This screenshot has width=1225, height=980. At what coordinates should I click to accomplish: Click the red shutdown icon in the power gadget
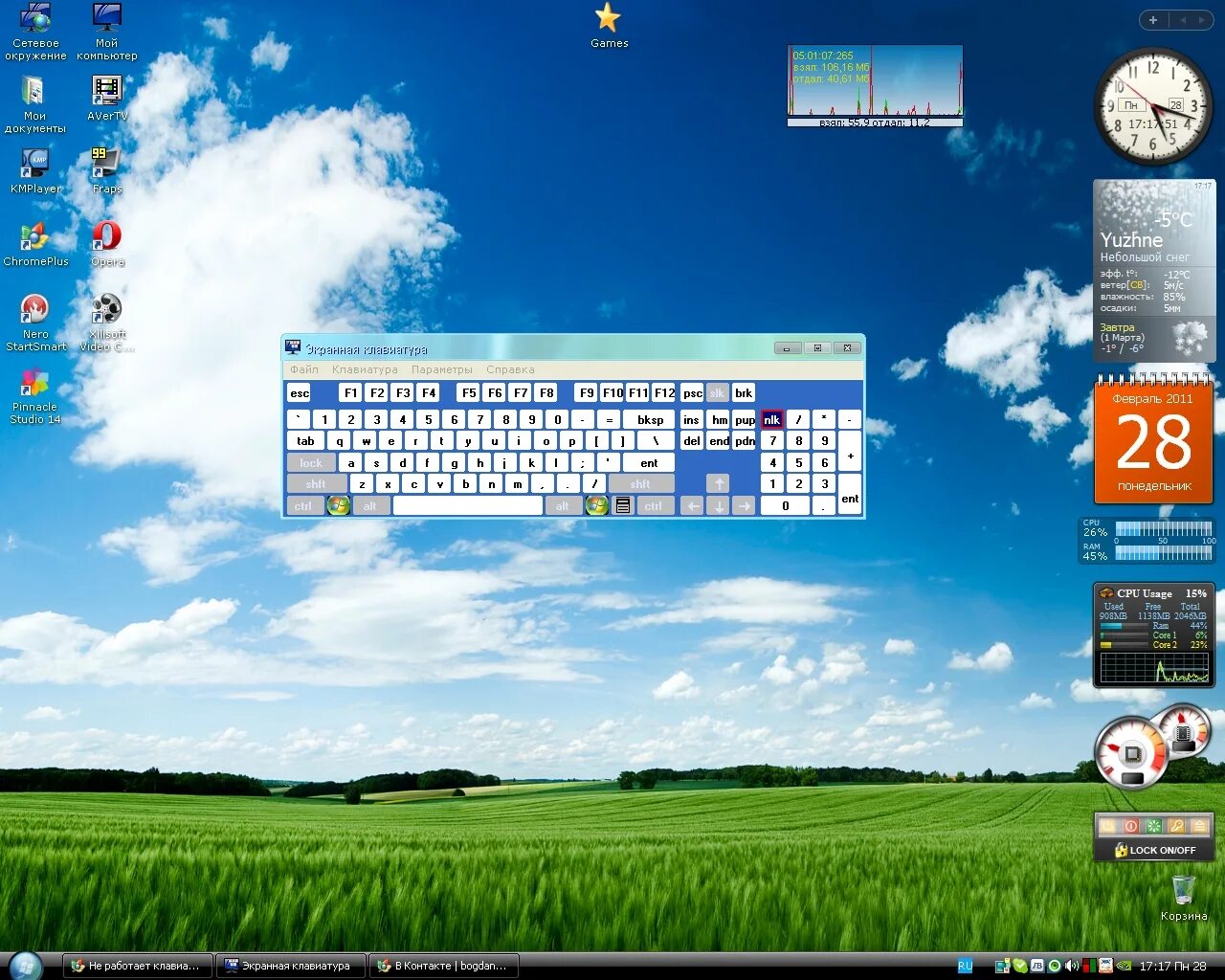pos(1131,826)
